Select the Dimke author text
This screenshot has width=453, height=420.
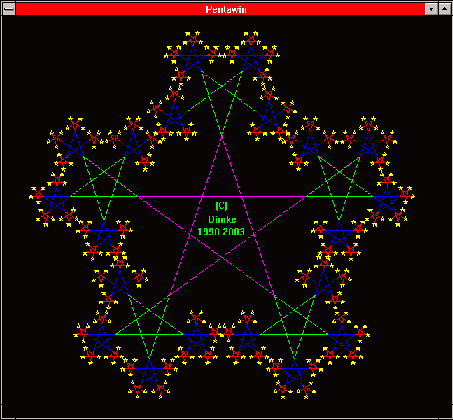coord(222,219)
